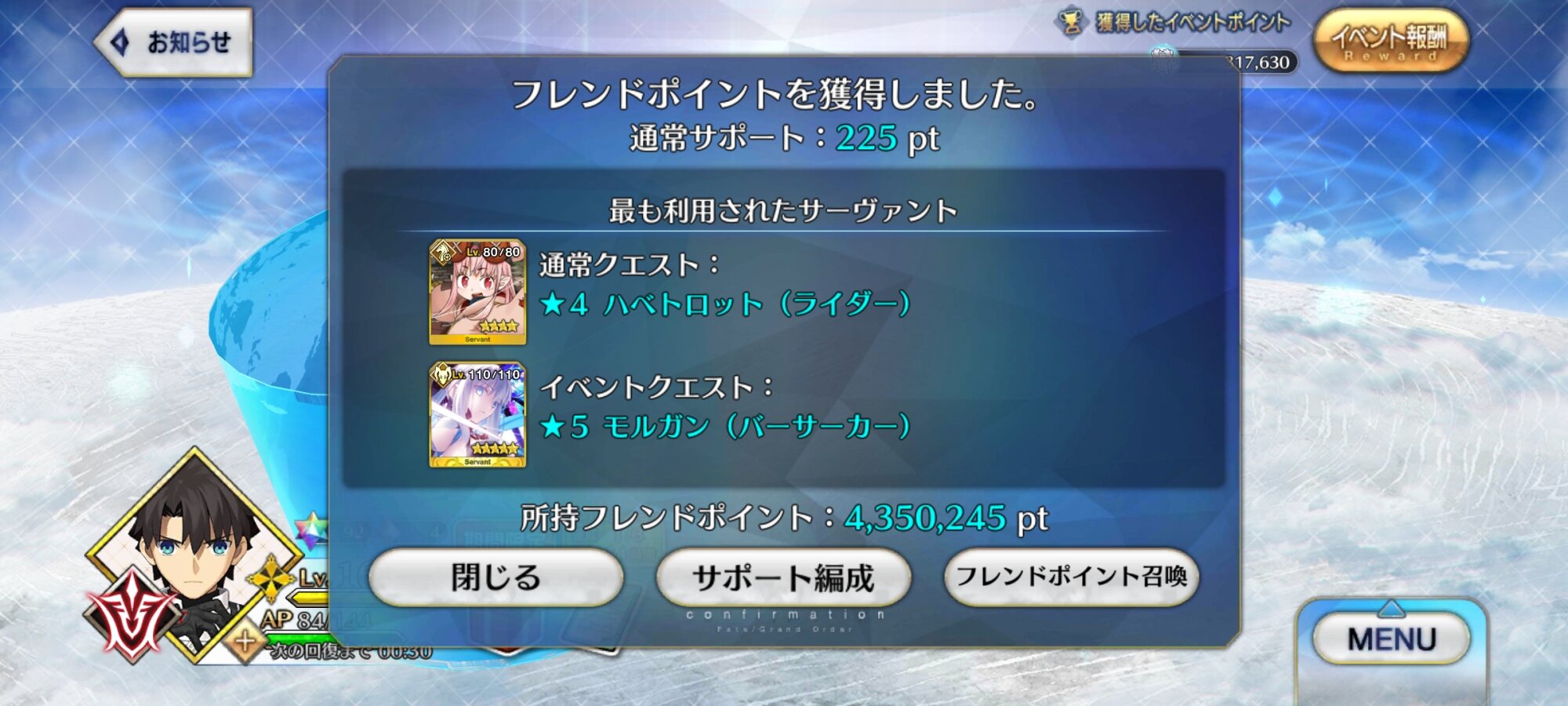Tap the rainbow Saint Quartz star icon
1568x706 pixels.
[x=311, y=530]
